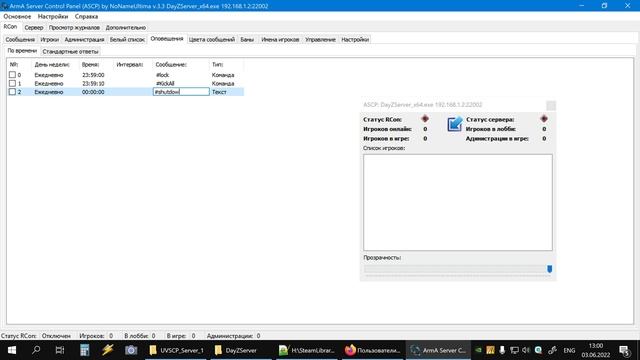Select the Сообщения sub-tab
This screenshot has height=360, width=640.
(20, 40)
